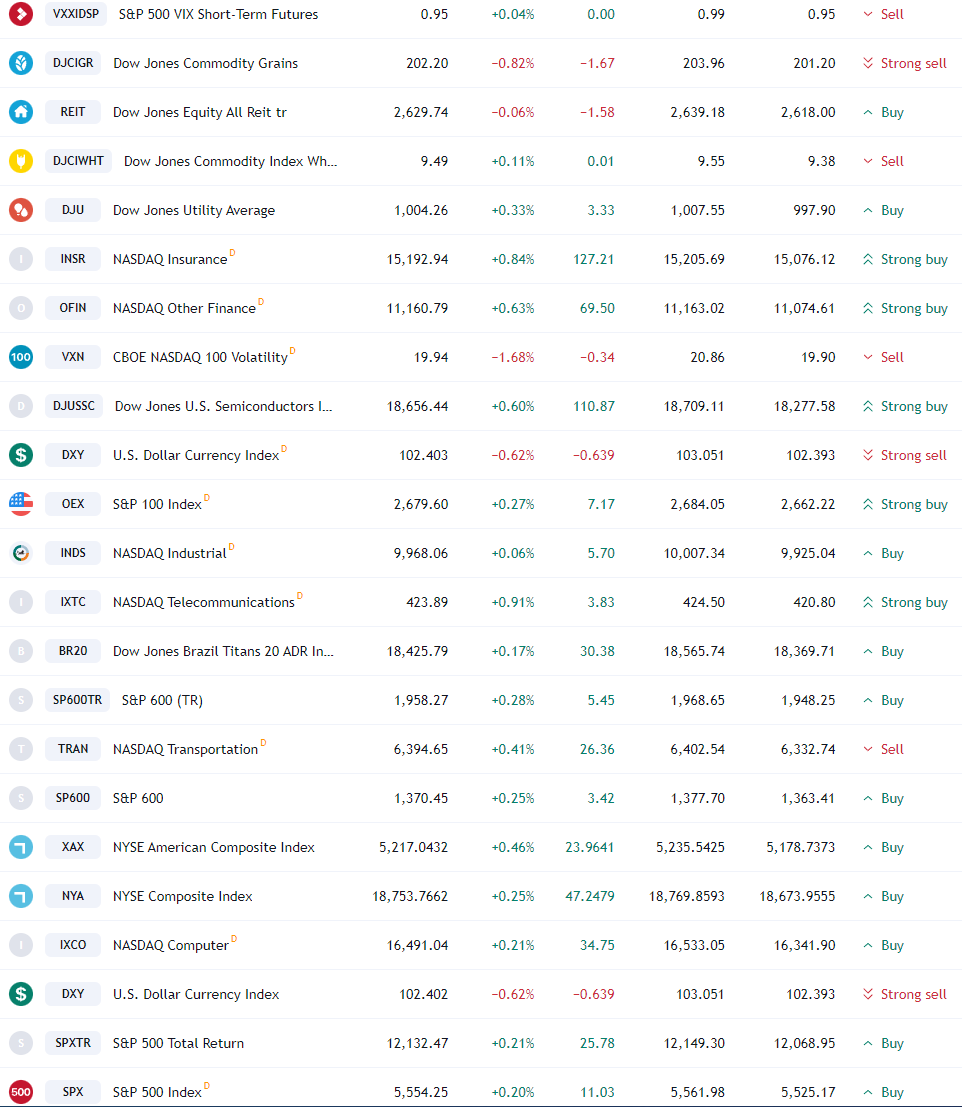Click price 423.89 in IXTC row
962x1107 pixels.
[x=427, y=602]
